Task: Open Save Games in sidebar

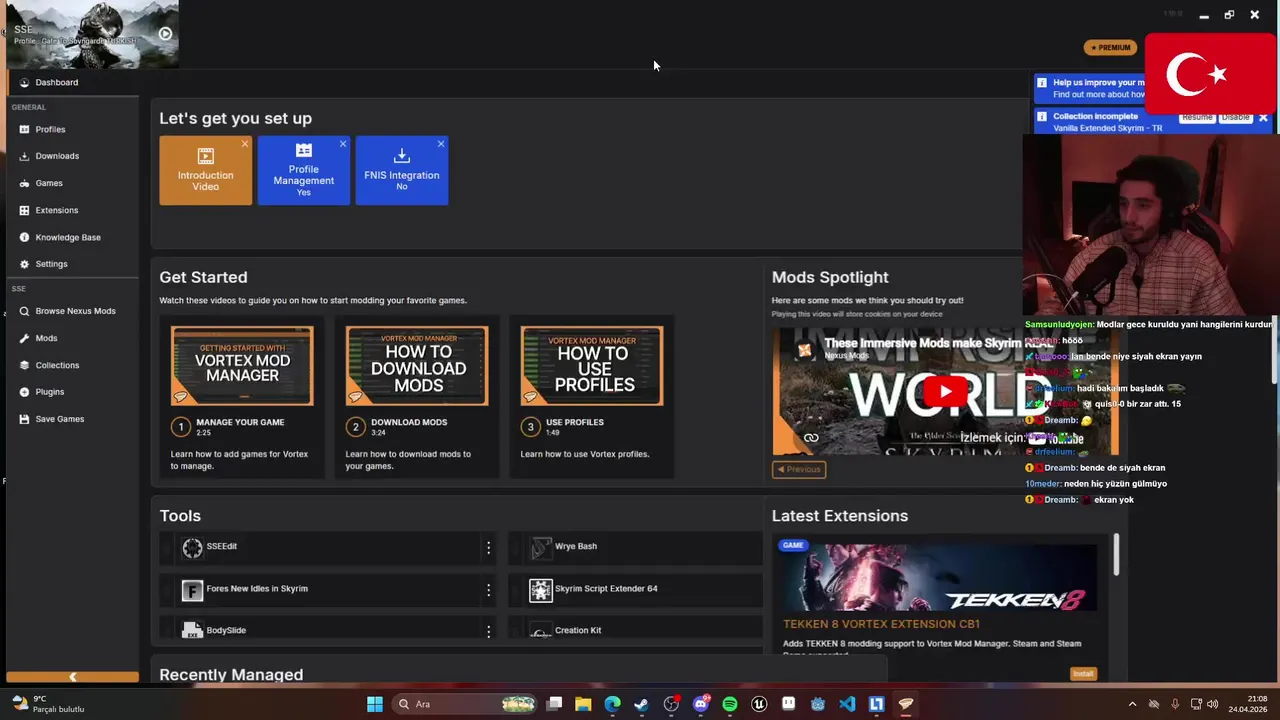Action: (x=59, y=419)
